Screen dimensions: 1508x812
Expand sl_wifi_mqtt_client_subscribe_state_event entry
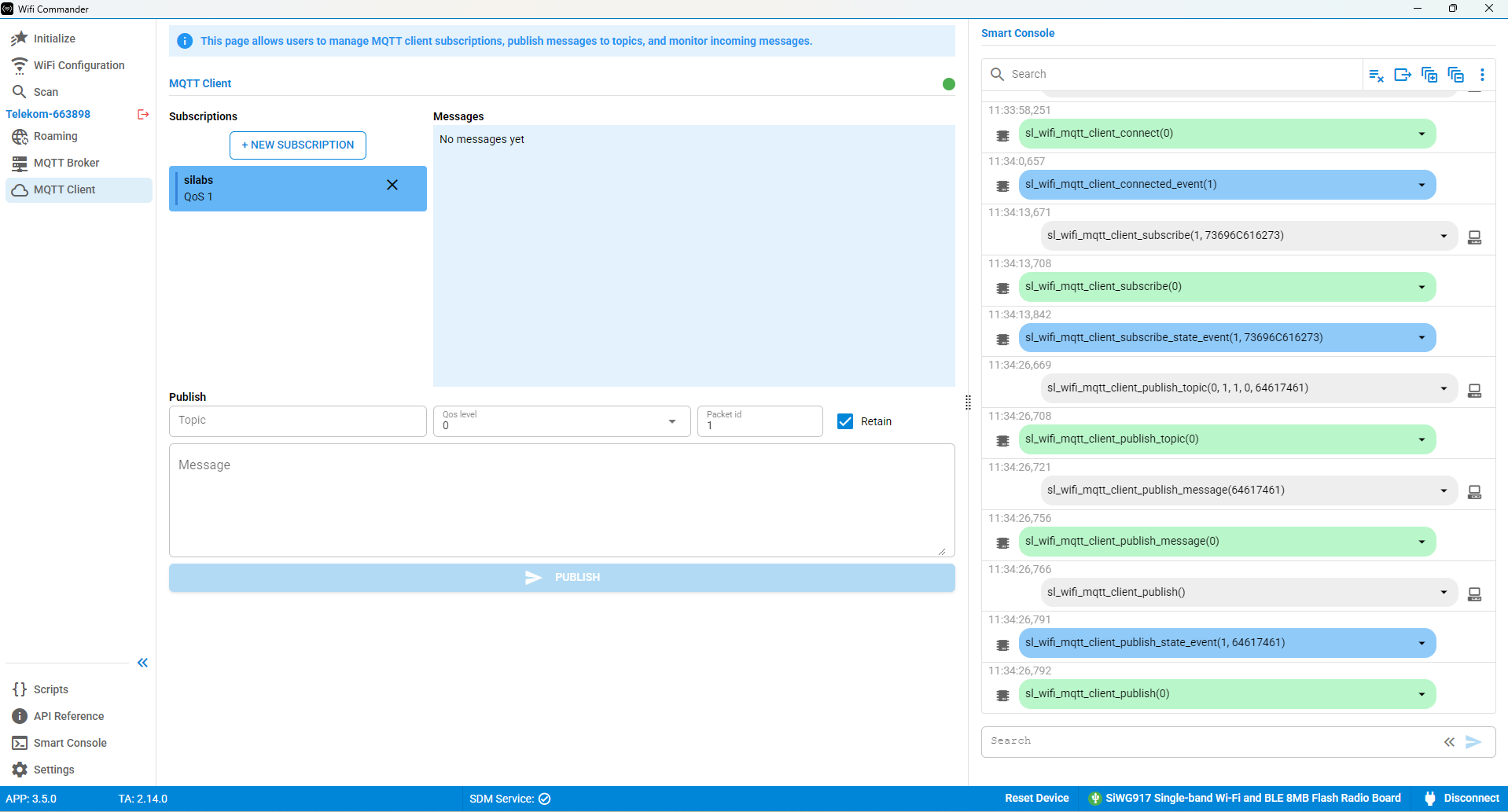tap(1422, 338)
